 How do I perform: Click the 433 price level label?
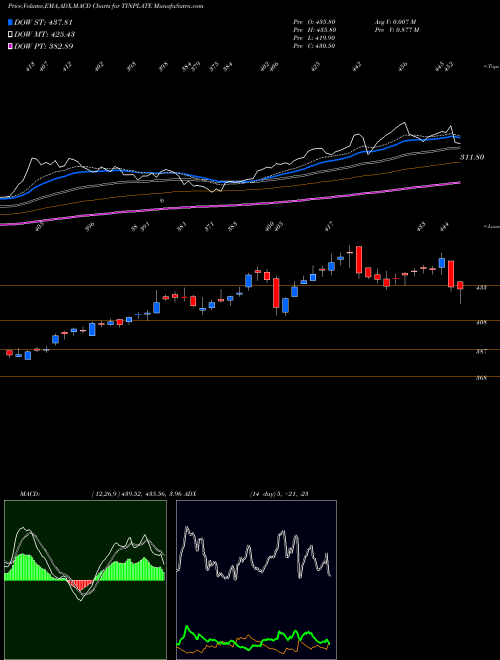click(x=481, y=288)
